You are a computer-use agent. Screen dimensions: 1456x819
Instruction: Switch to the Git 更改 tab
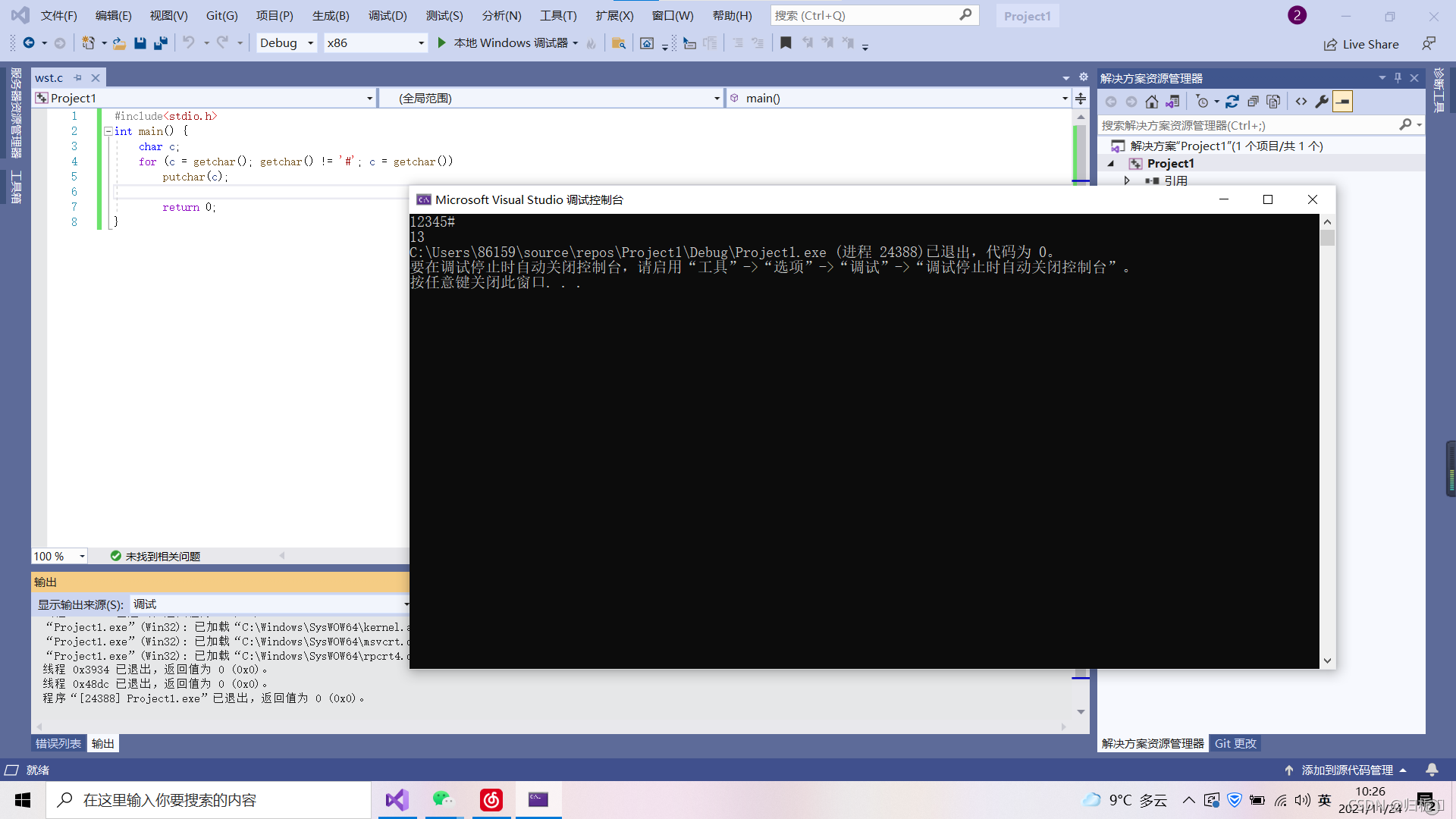[x=1235, y=744]
